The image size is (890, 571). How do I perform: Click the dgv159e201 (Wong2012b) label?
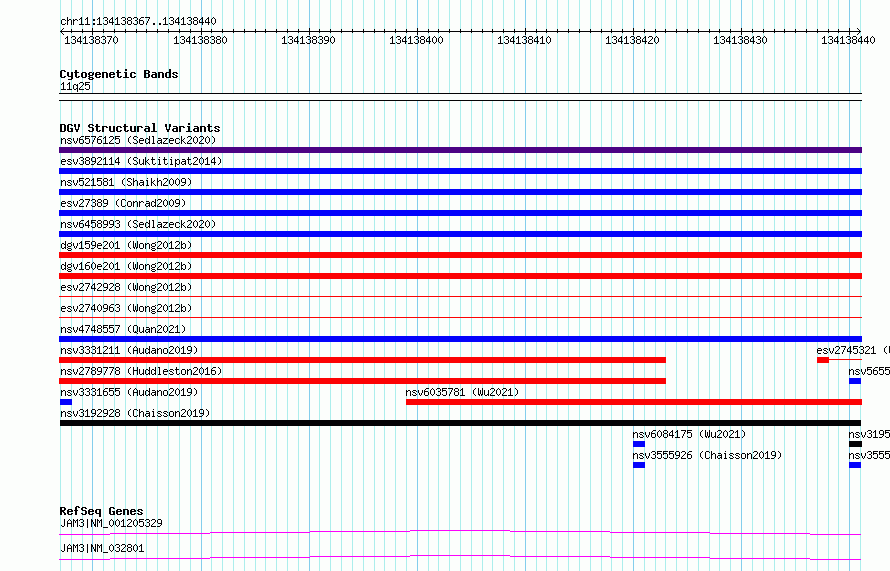[126, 245]
